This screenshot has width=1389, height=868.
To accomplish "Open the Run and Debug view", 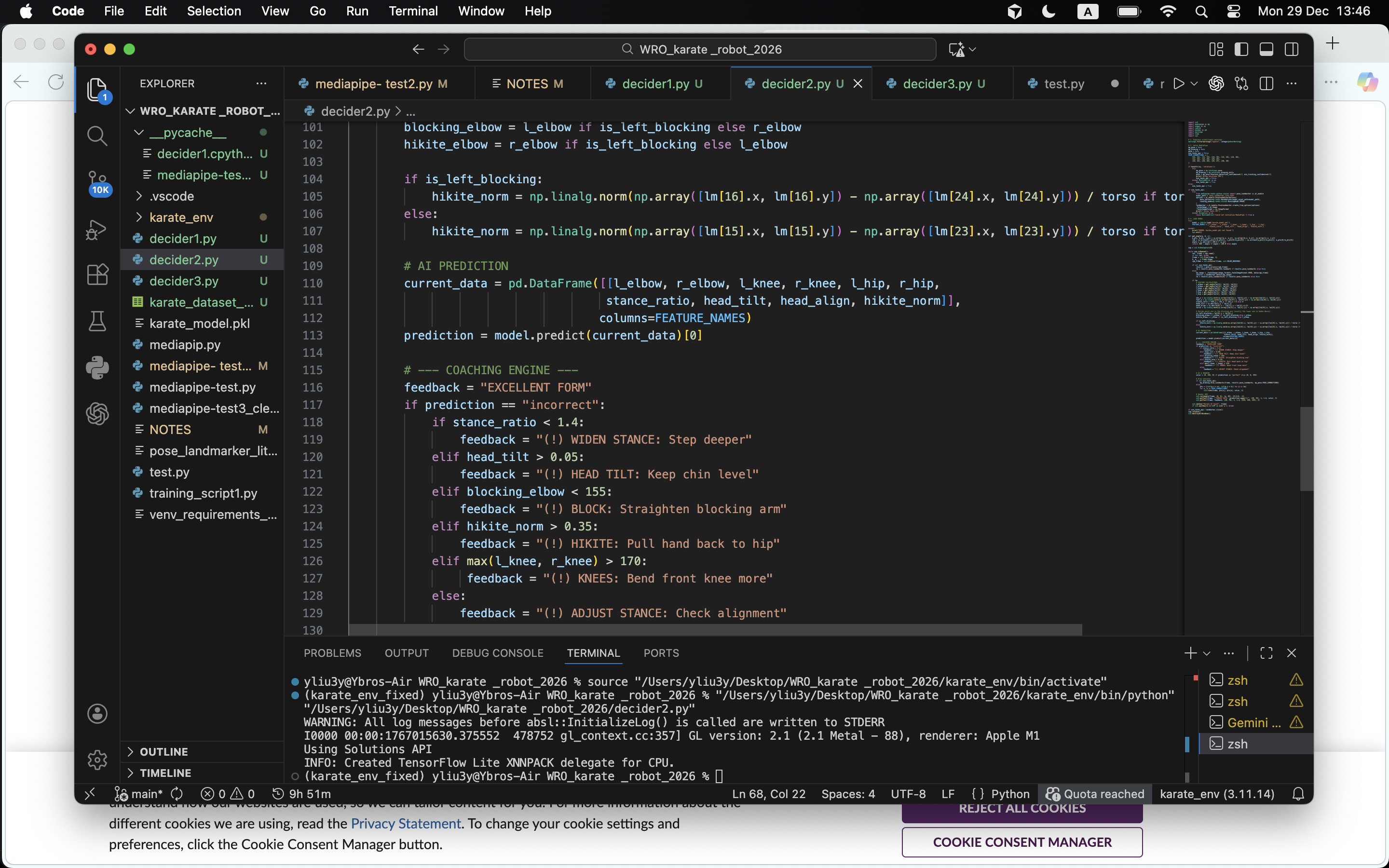I will pyautogui.click(x=97, y=230).
